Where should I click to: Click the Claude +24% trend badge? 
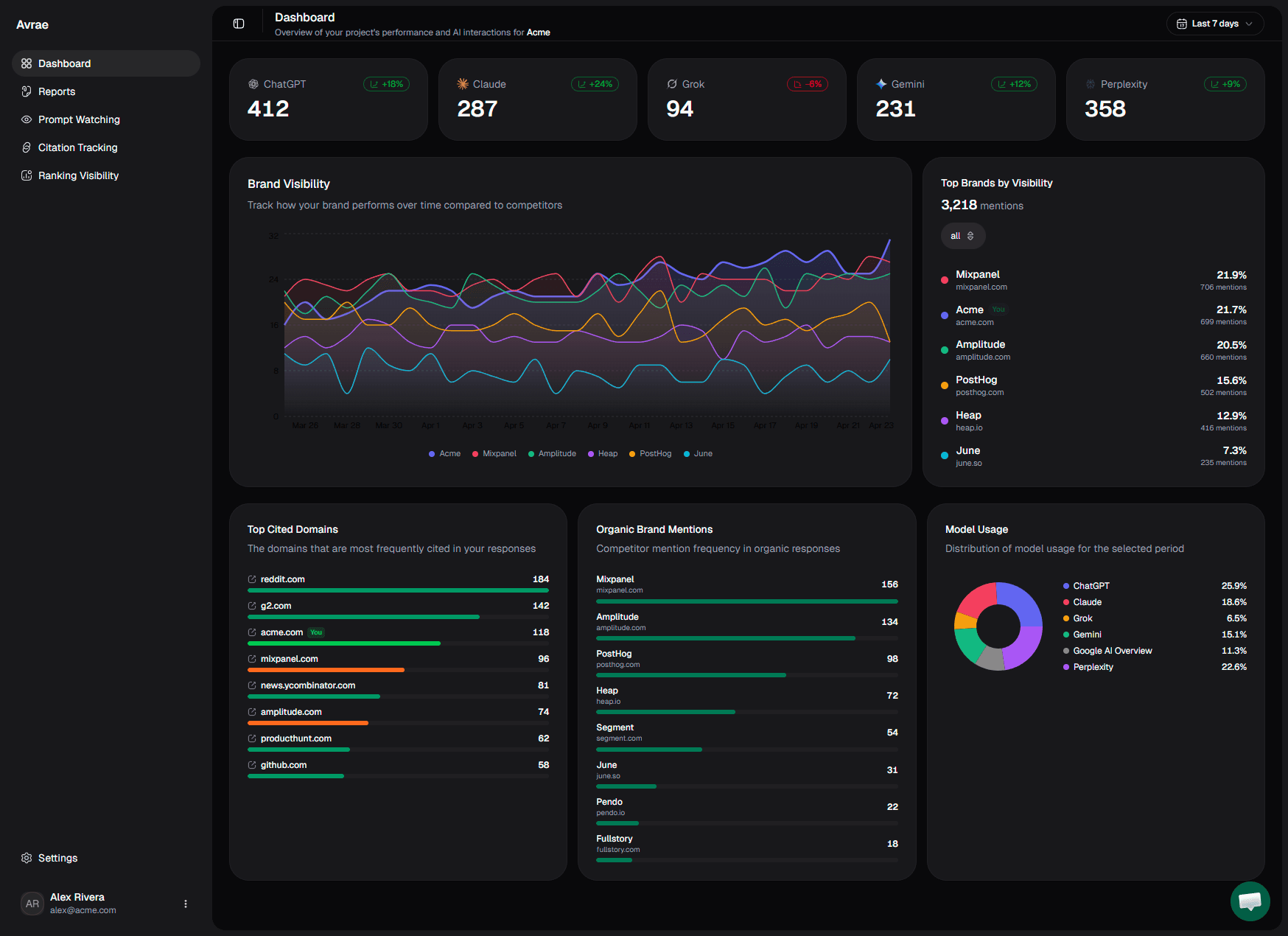(x=595, y=84)
